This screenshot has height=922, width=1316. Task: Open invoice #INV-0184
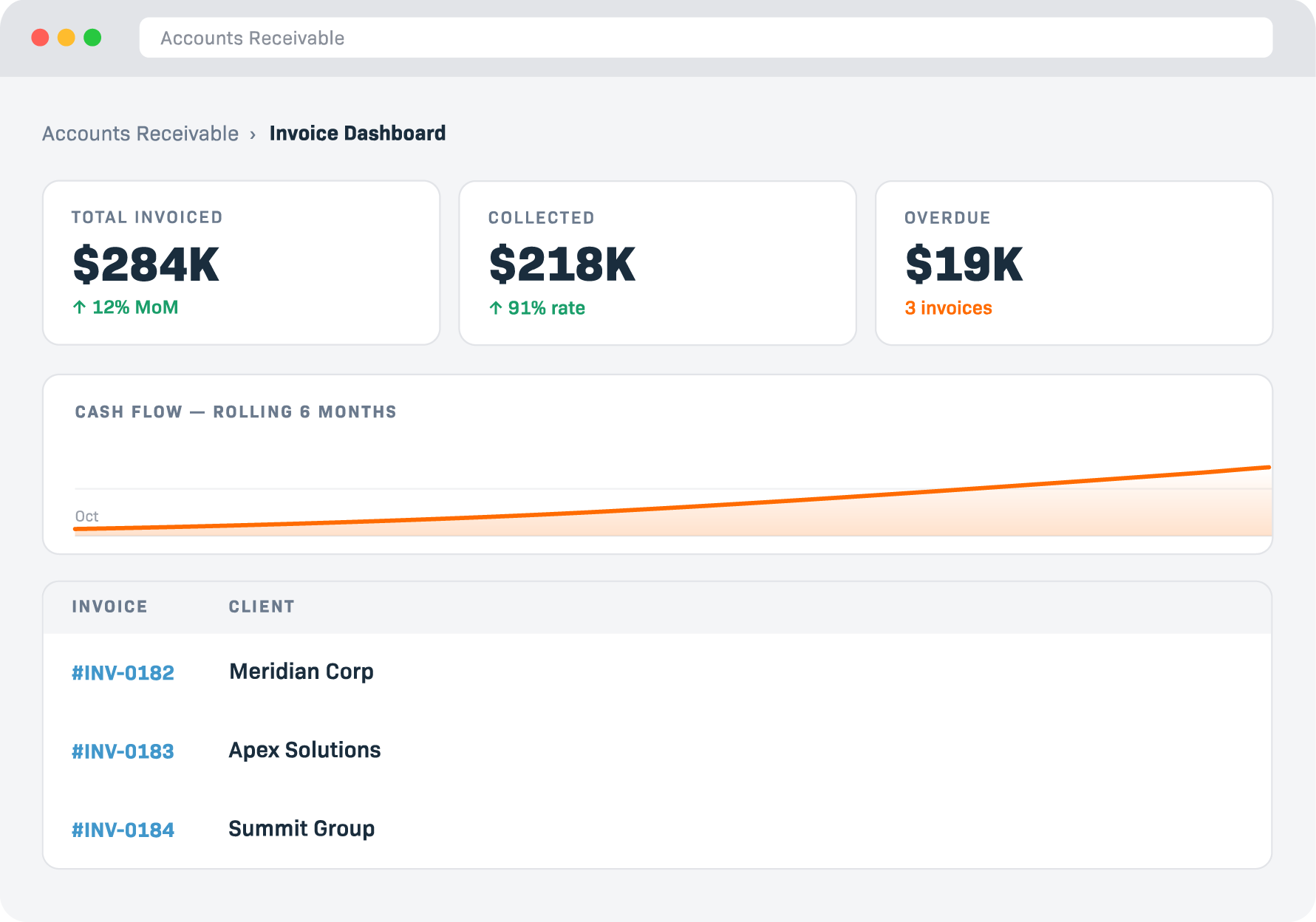click(123, 830)
